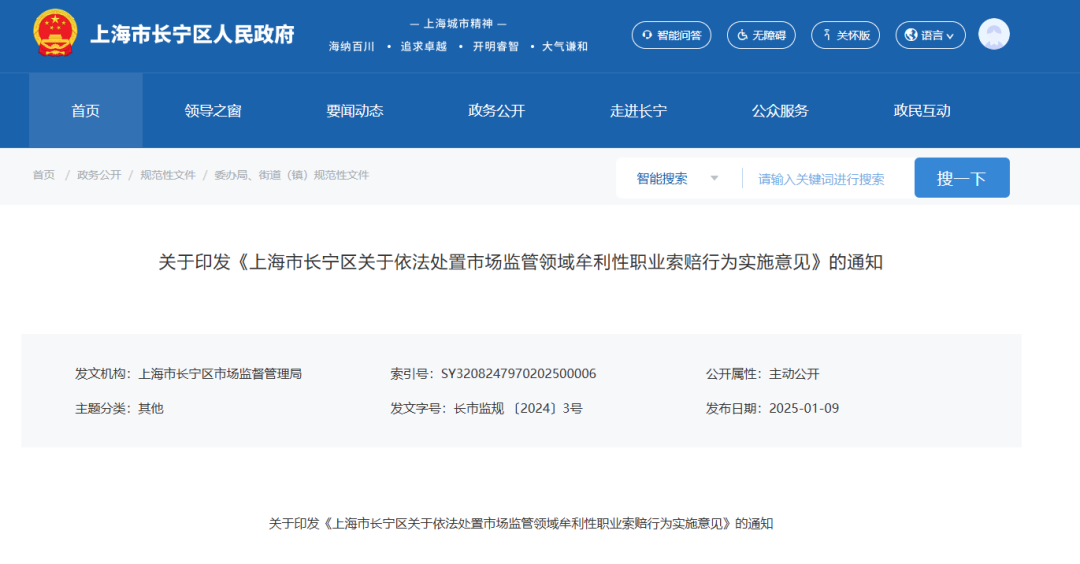The image size is (1080, 564).
Task: Switch to 关怀版 care version
Action: pyautogui.click(x=845, y=35)
